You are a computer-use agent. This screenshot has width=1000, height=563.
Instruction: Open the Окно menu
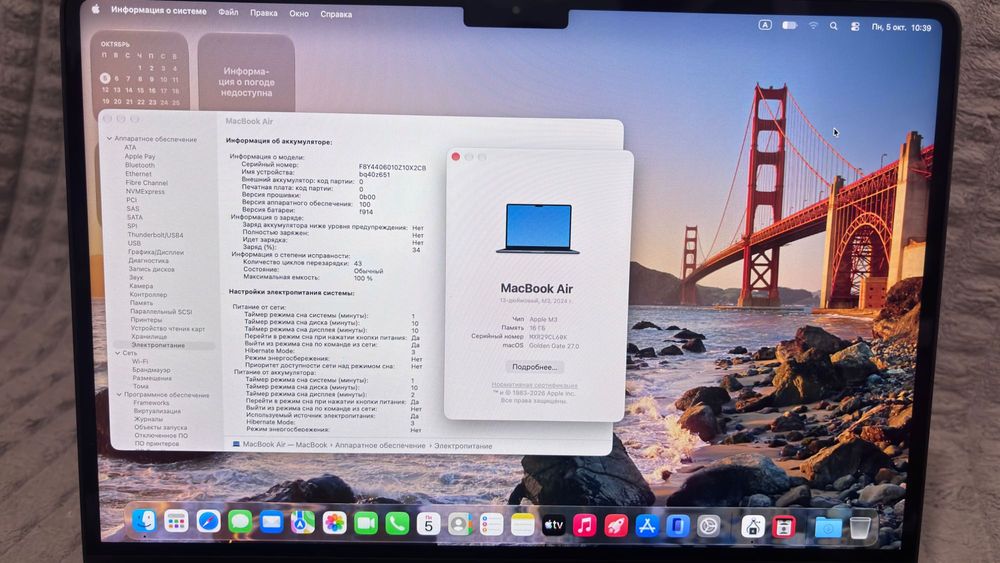(298, 13)
